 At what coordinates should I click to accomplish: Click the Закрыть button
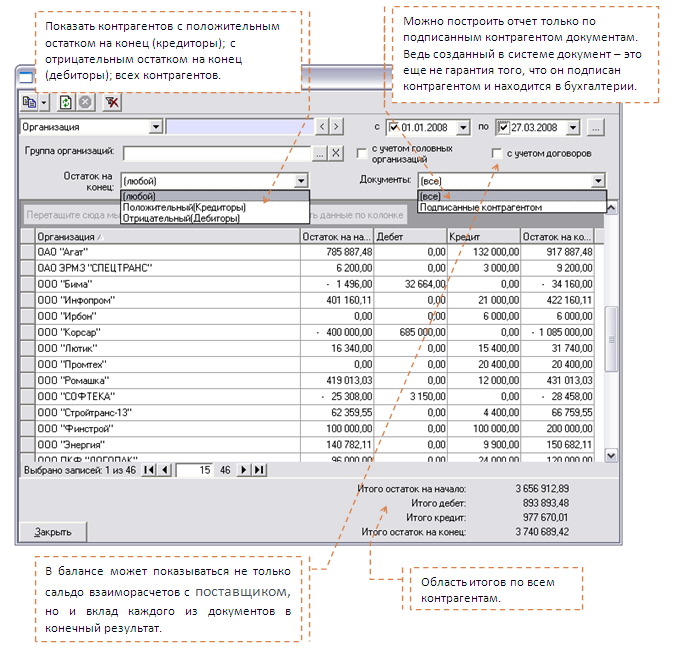click(x=53, y=532)
